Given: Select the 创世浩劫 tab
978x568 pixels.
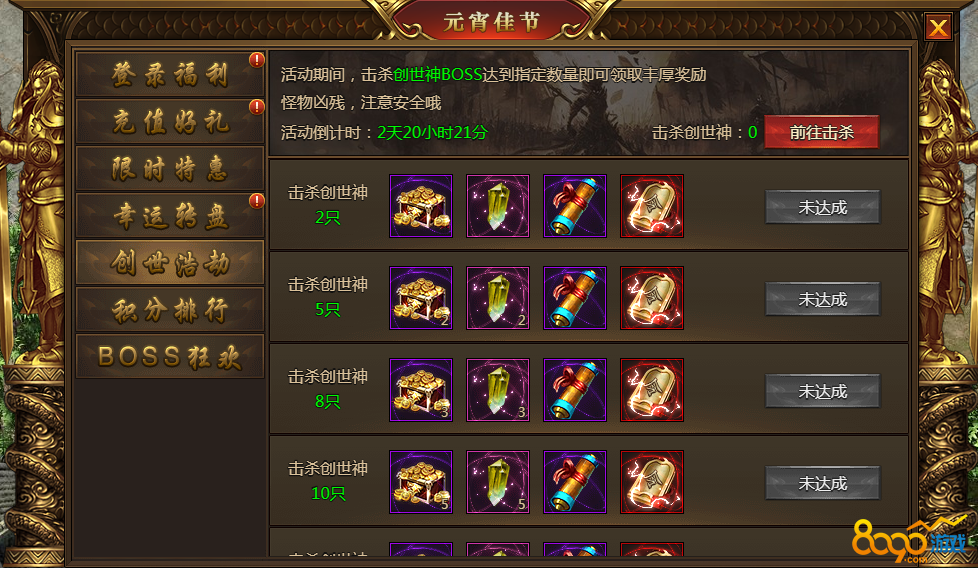Looking at the screenshot, I should click(170, 262).
